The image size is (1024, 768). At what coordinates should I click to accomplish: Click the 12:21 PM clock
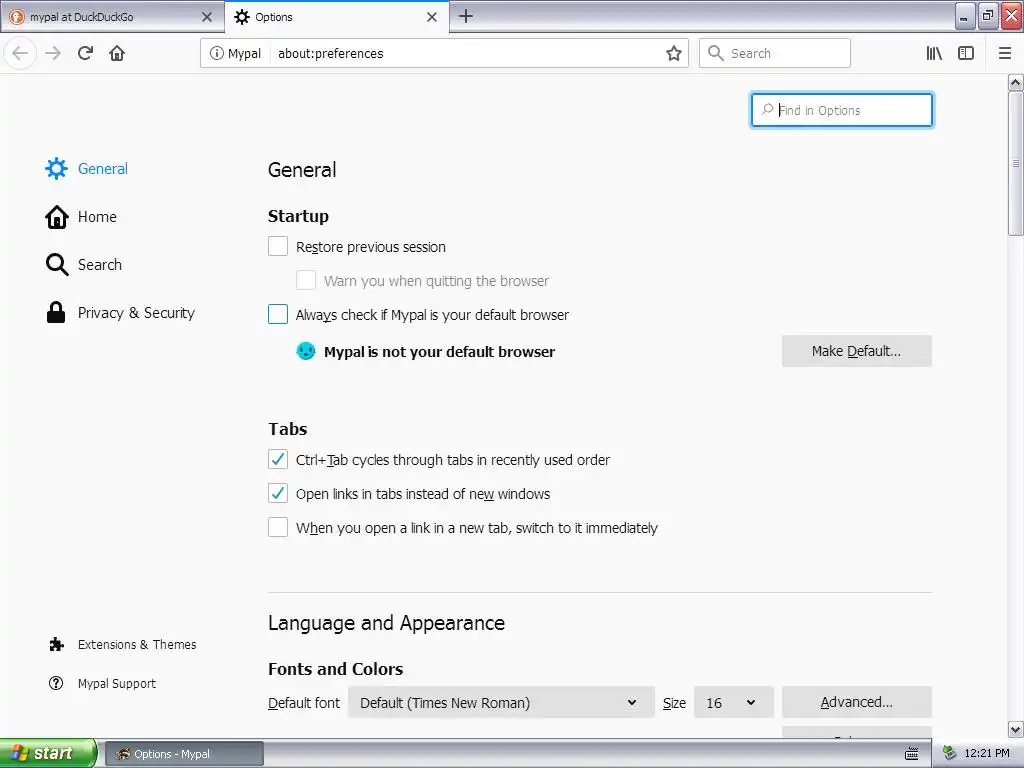987,754
